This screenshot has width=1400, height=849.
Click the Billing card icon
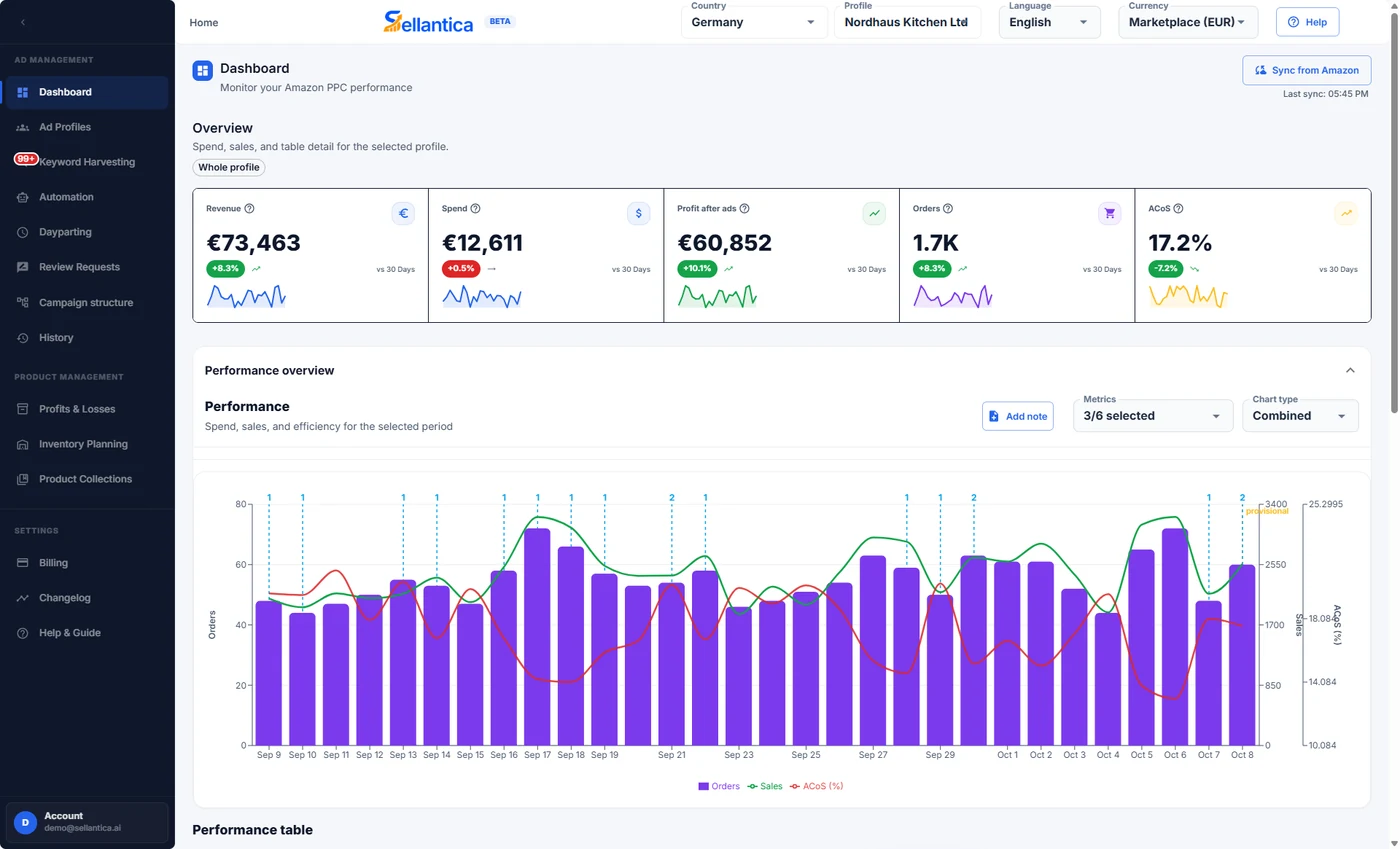coord(23,563)
